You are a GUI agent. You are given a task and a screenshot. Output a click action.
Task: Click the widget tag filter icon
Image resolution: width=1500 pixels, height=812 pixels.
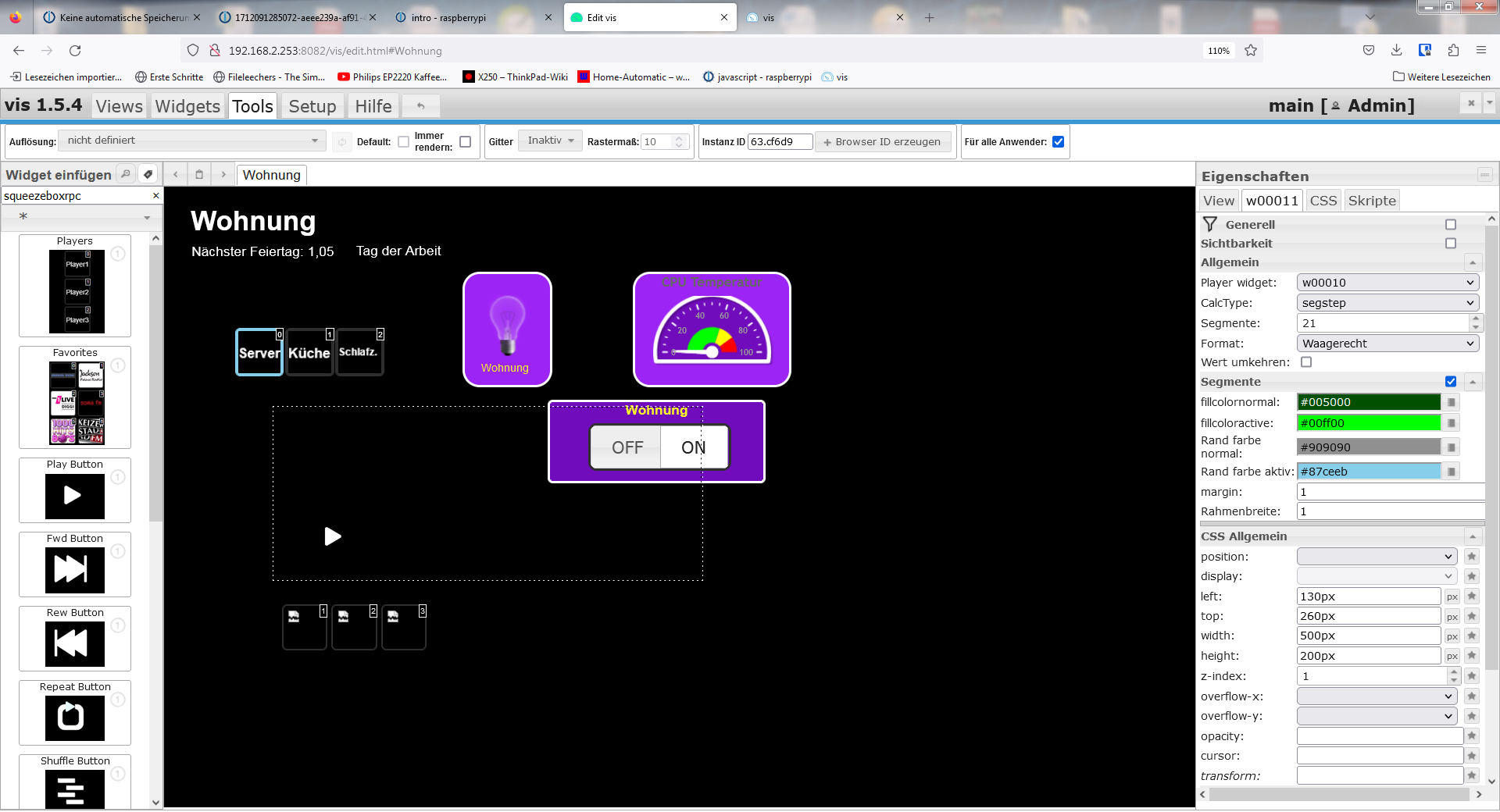[148, 174]
